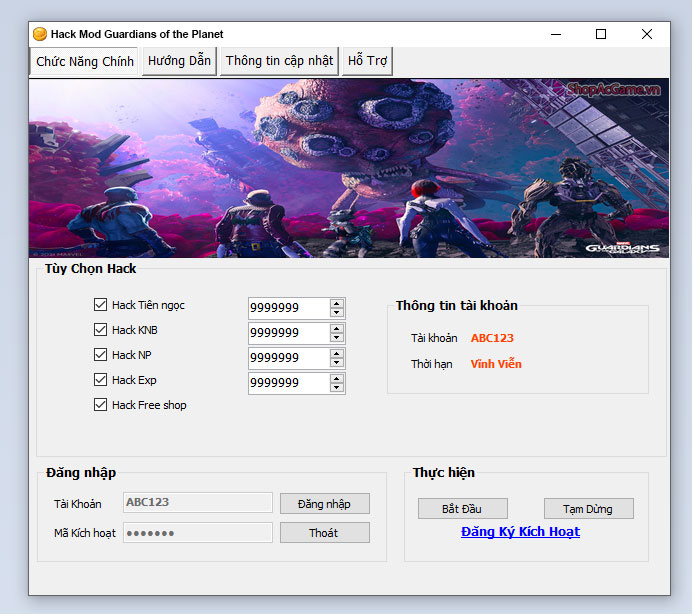Click the Guardians banner image

pyautogui.click(x=349, y=168)
